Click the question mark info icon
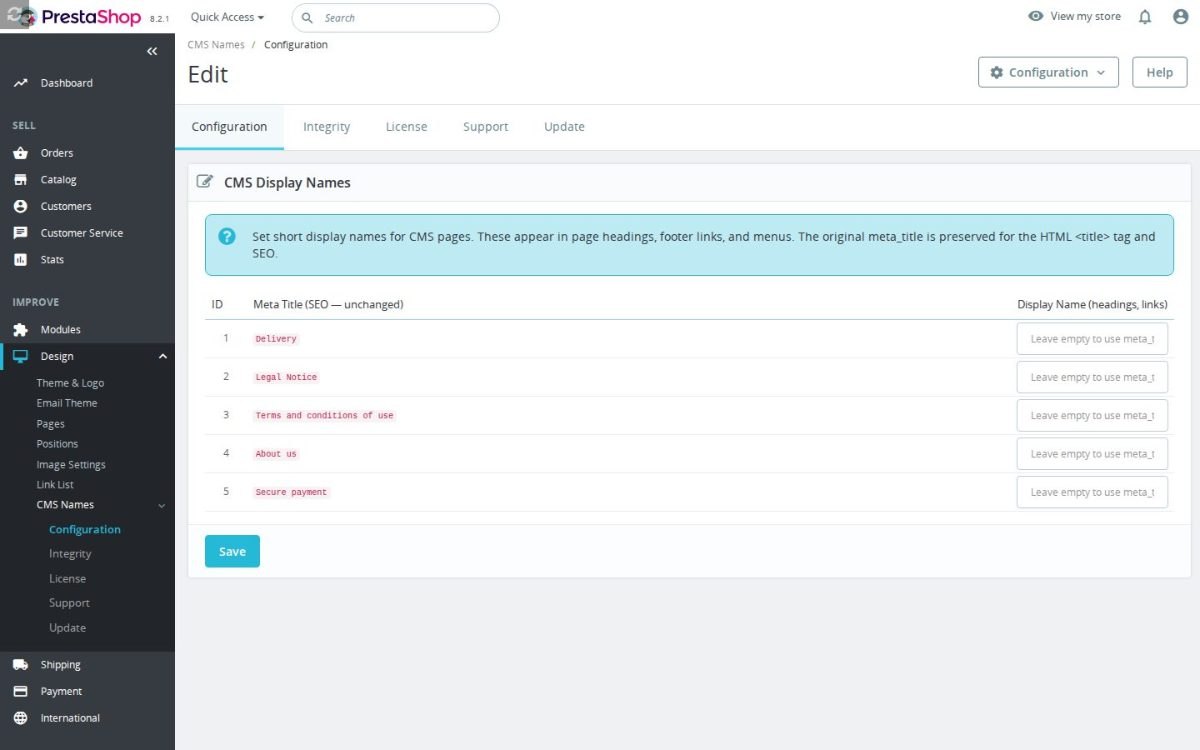This screenshot has width=1200, height=750. pos(227,237)
